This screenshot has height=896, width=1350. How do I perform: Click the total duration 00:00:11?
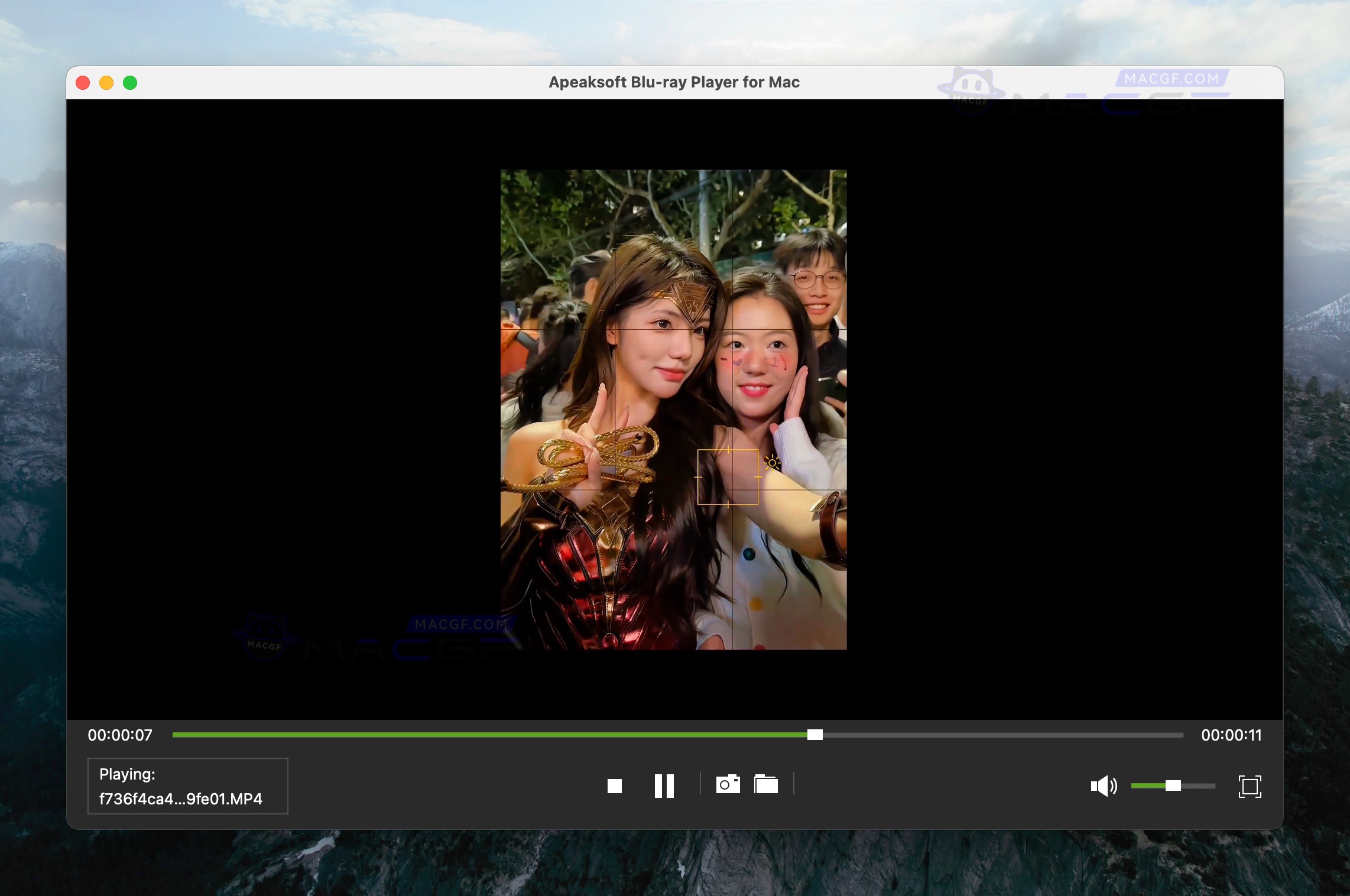[1231, 735]
